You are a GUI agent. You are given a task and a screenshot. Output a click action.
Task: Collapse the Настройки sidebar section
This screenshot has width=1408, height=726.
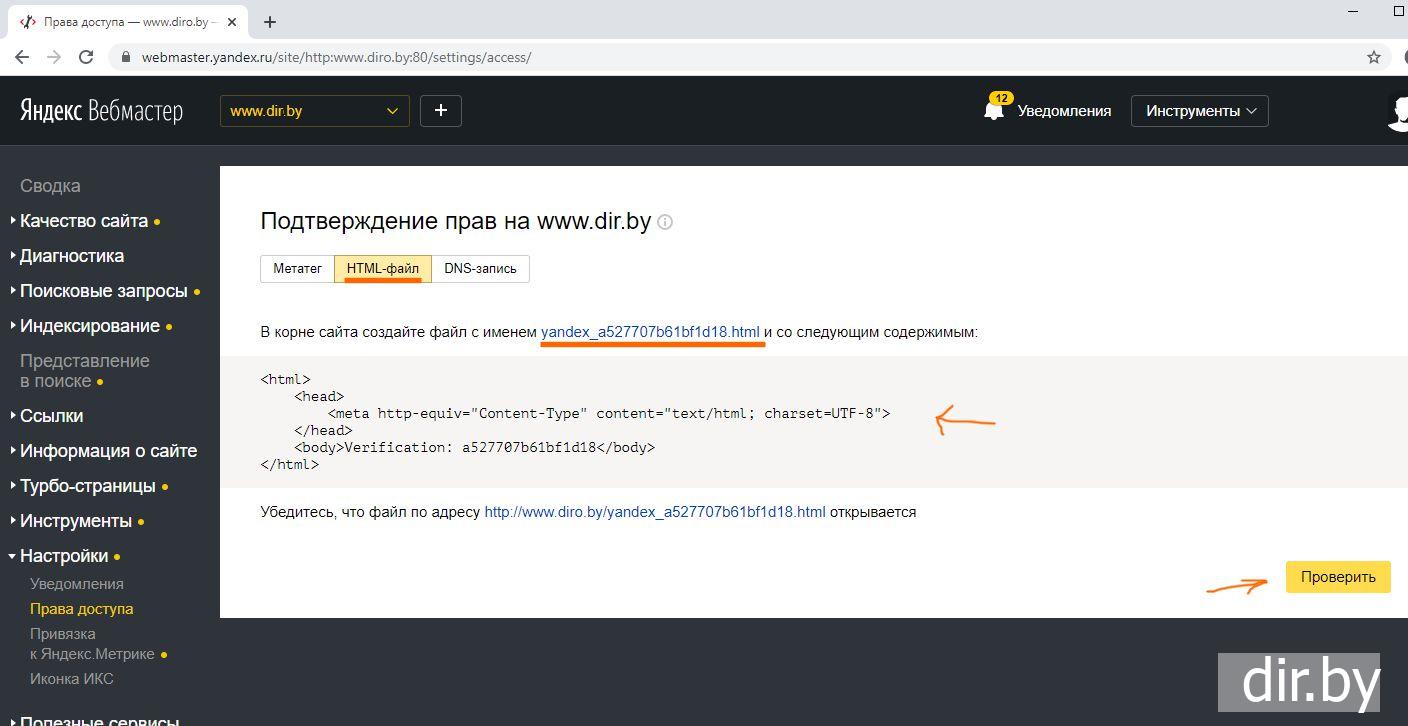tap(64, 556)
